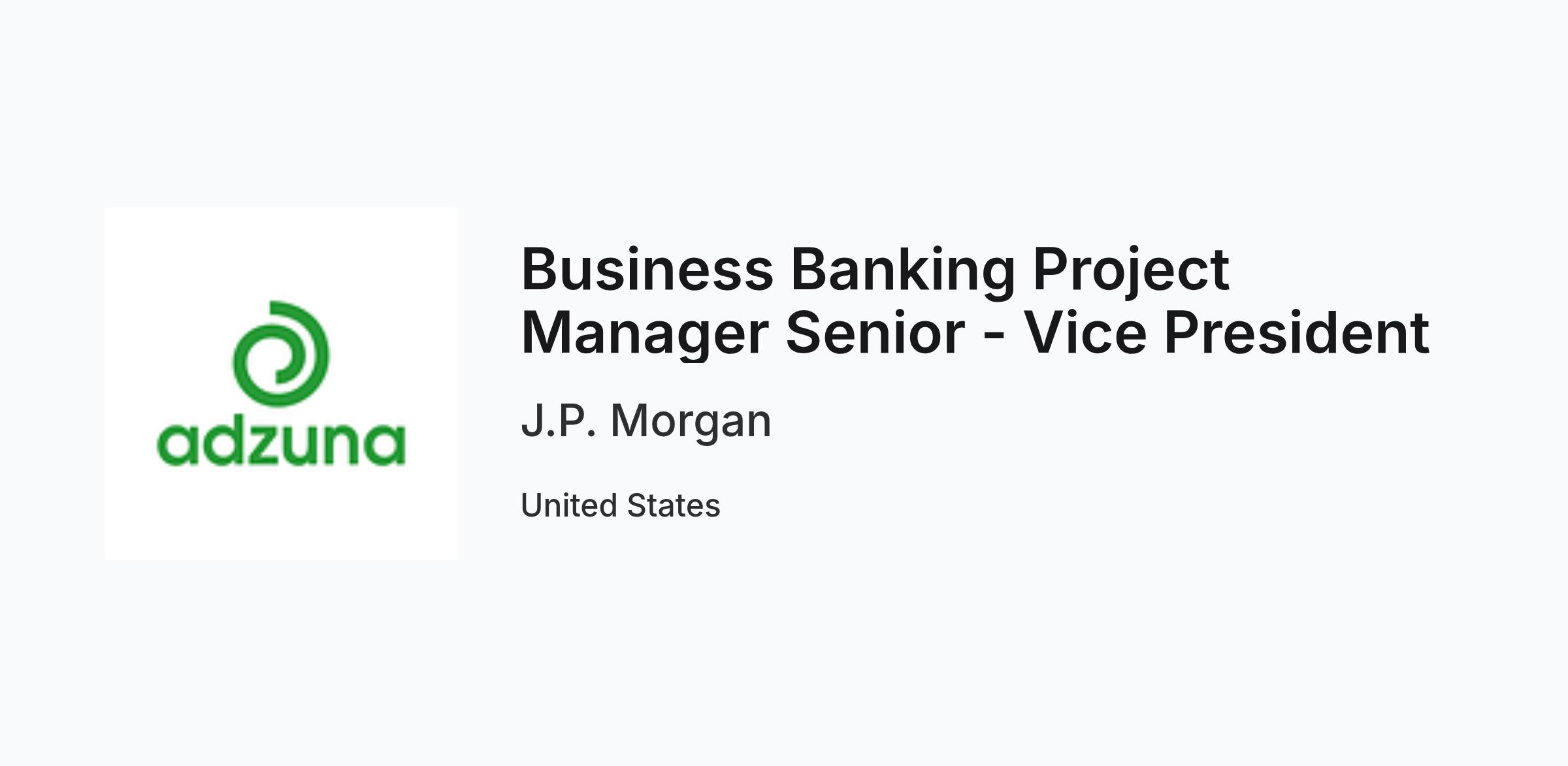Click the adzuna wordmark text in logo
Viewport: 1568px width, 766px height.
point(281,443)
